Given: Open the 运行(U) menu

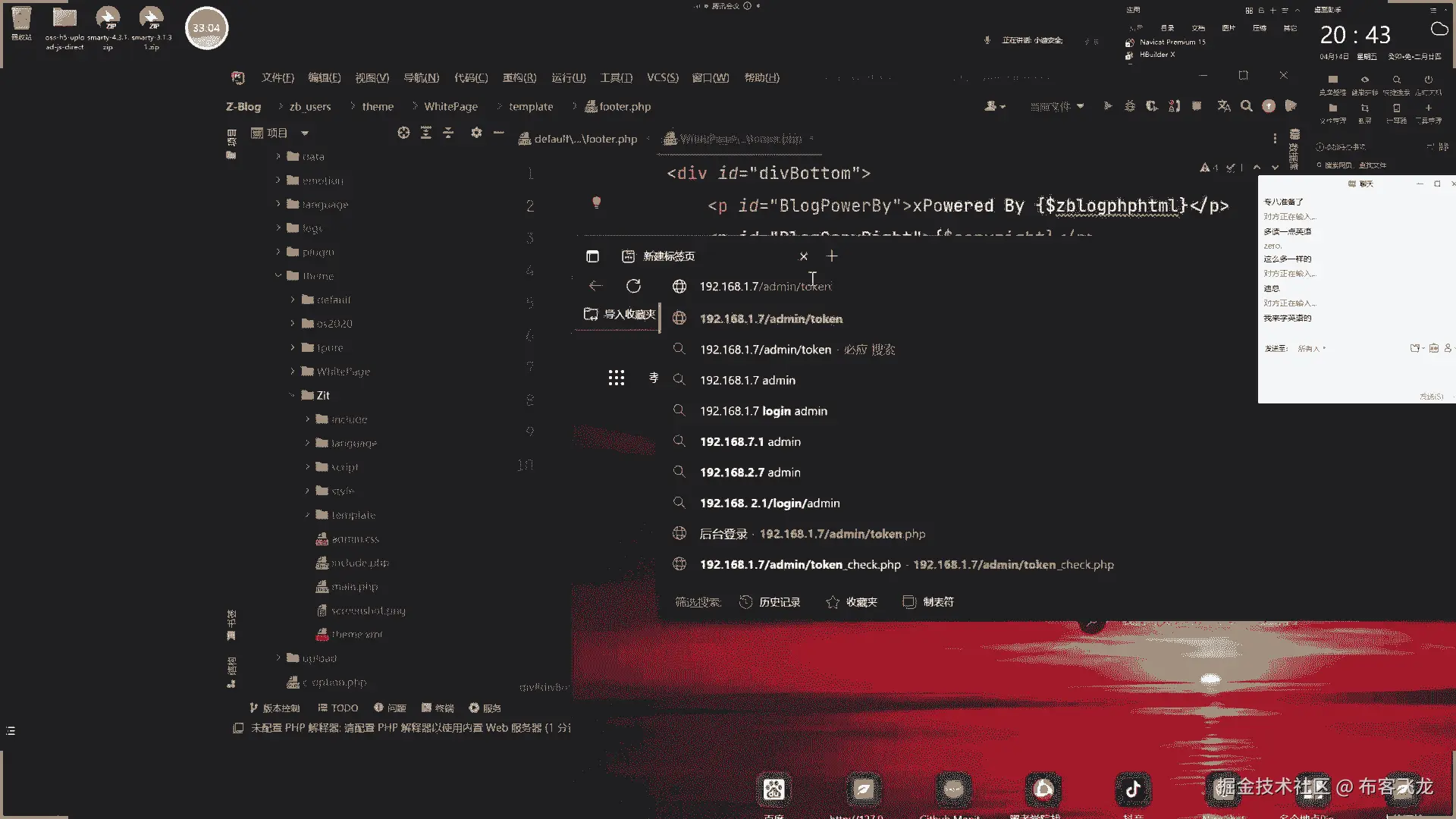Looking at the screenshot, I should point(568,77).
